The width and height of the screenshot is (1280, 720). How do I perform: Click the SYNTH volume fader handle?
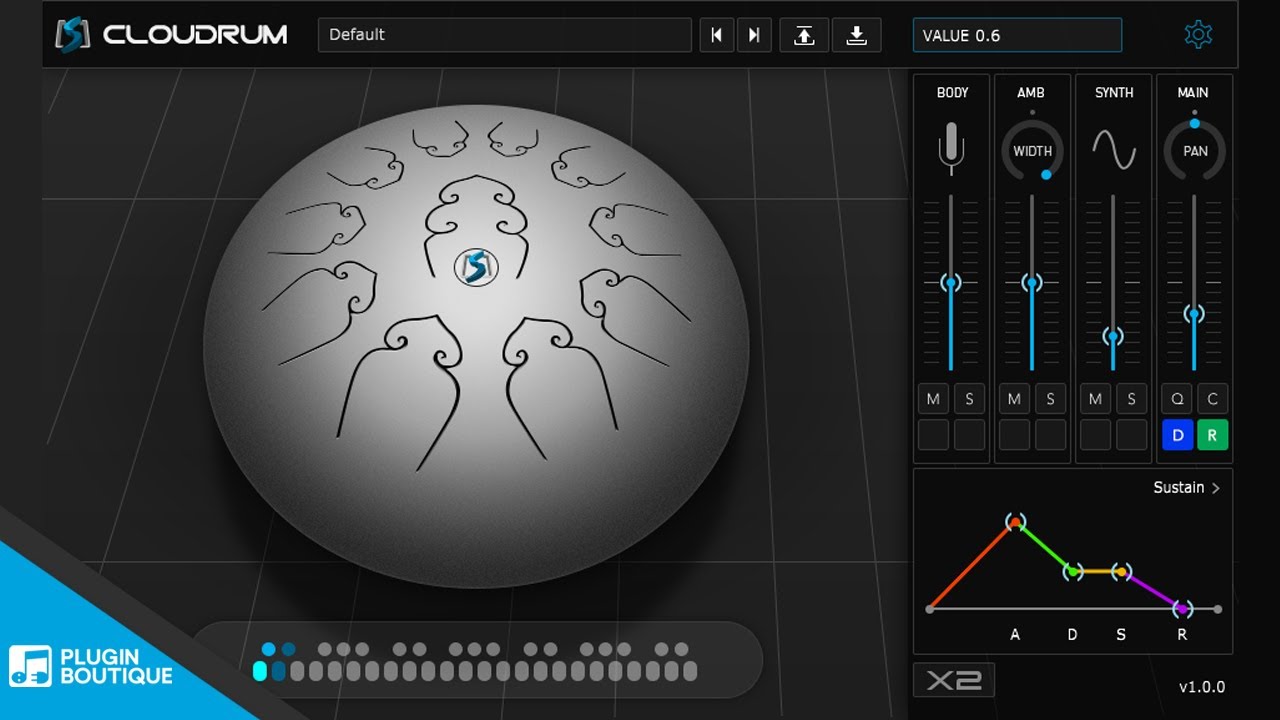(1113, 336)
